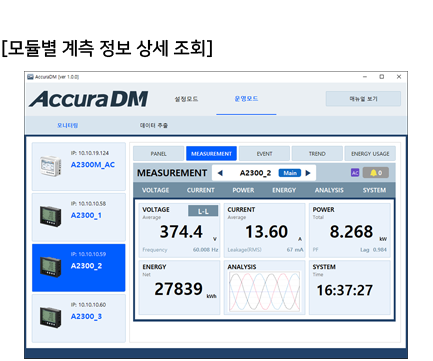Open the SYSTEM sub-menu
Screen dimensions: 433x361
tap(374, 190)
